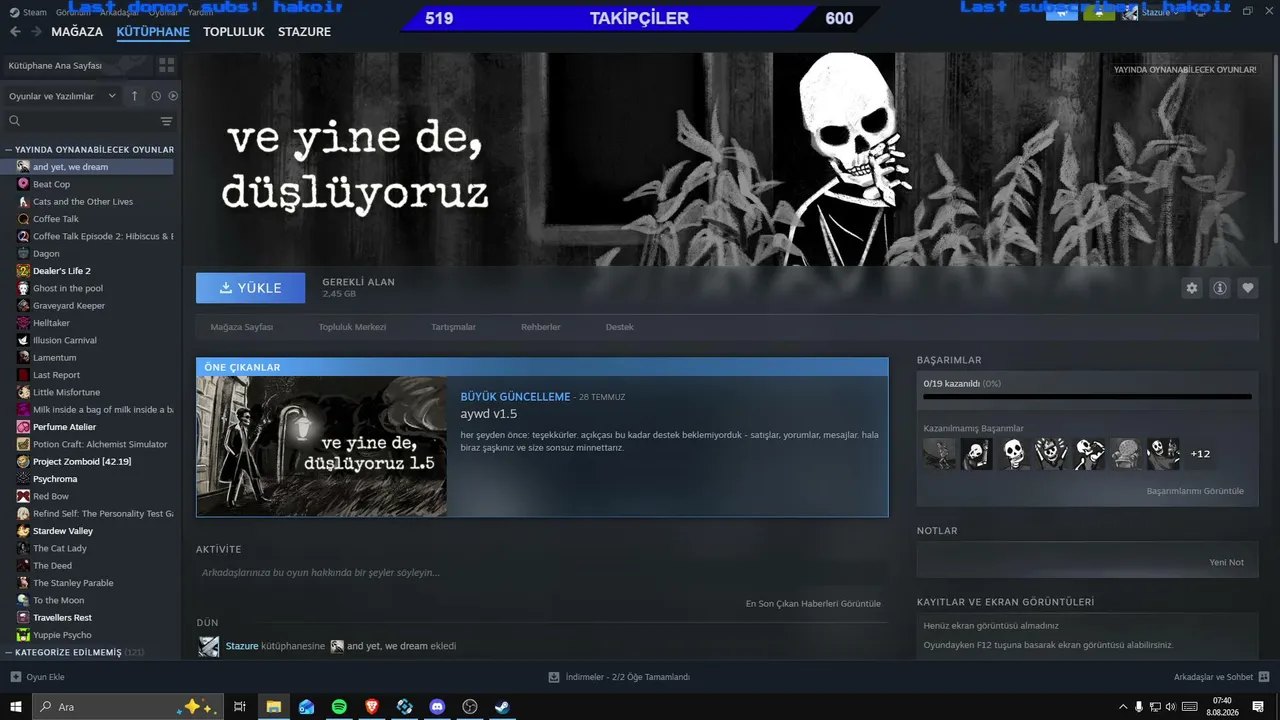
Task: Open the Tartışmalar link
Action: 453,327
